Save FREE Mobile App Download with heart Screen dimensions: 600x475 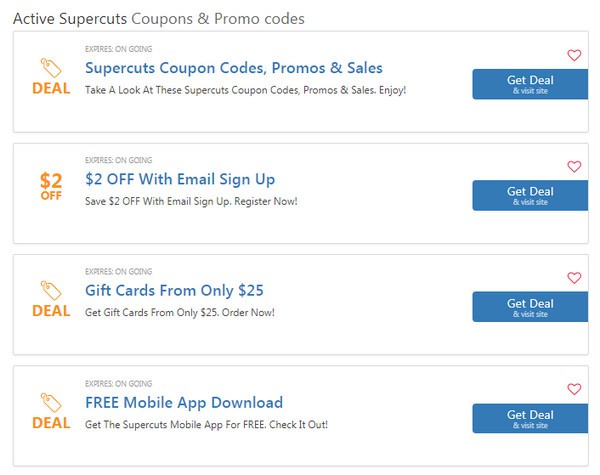tap(574, 389)
